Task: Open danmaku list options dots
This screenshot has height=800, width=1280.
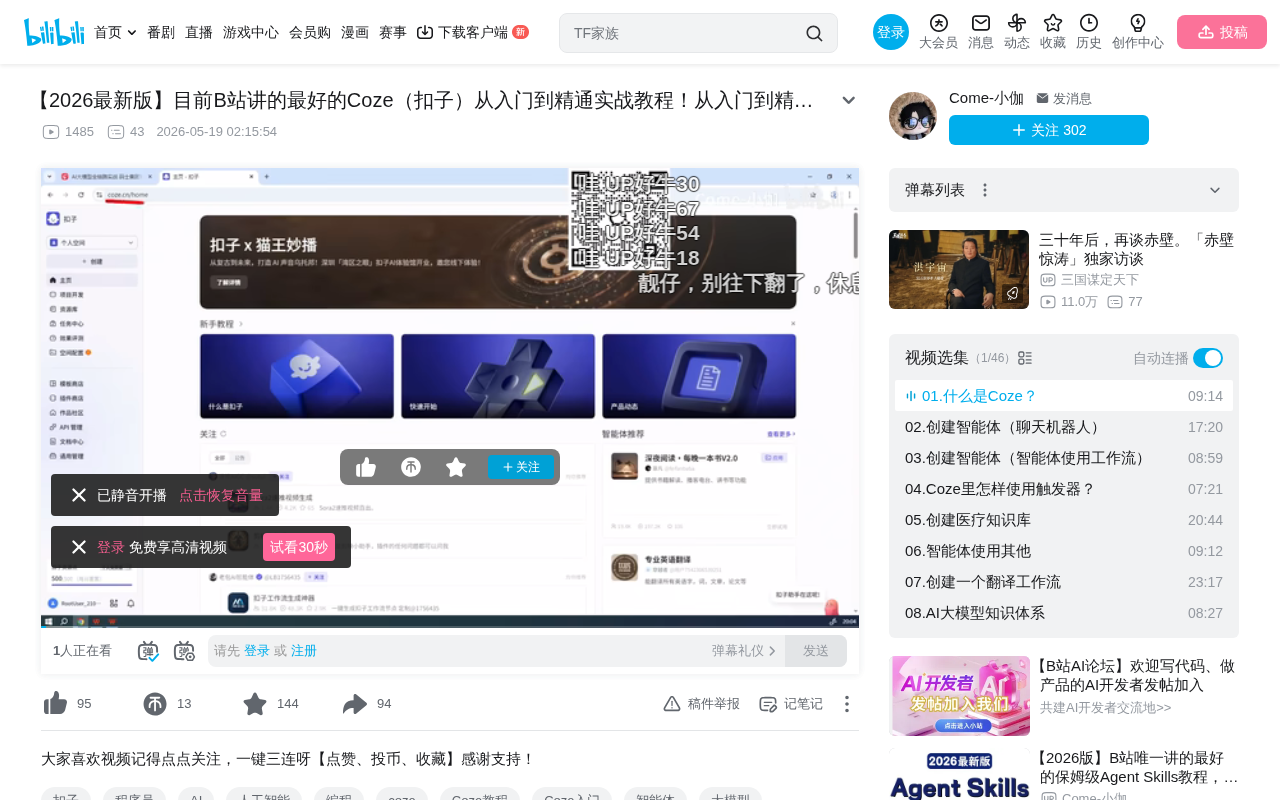Action: click(985, 190)
